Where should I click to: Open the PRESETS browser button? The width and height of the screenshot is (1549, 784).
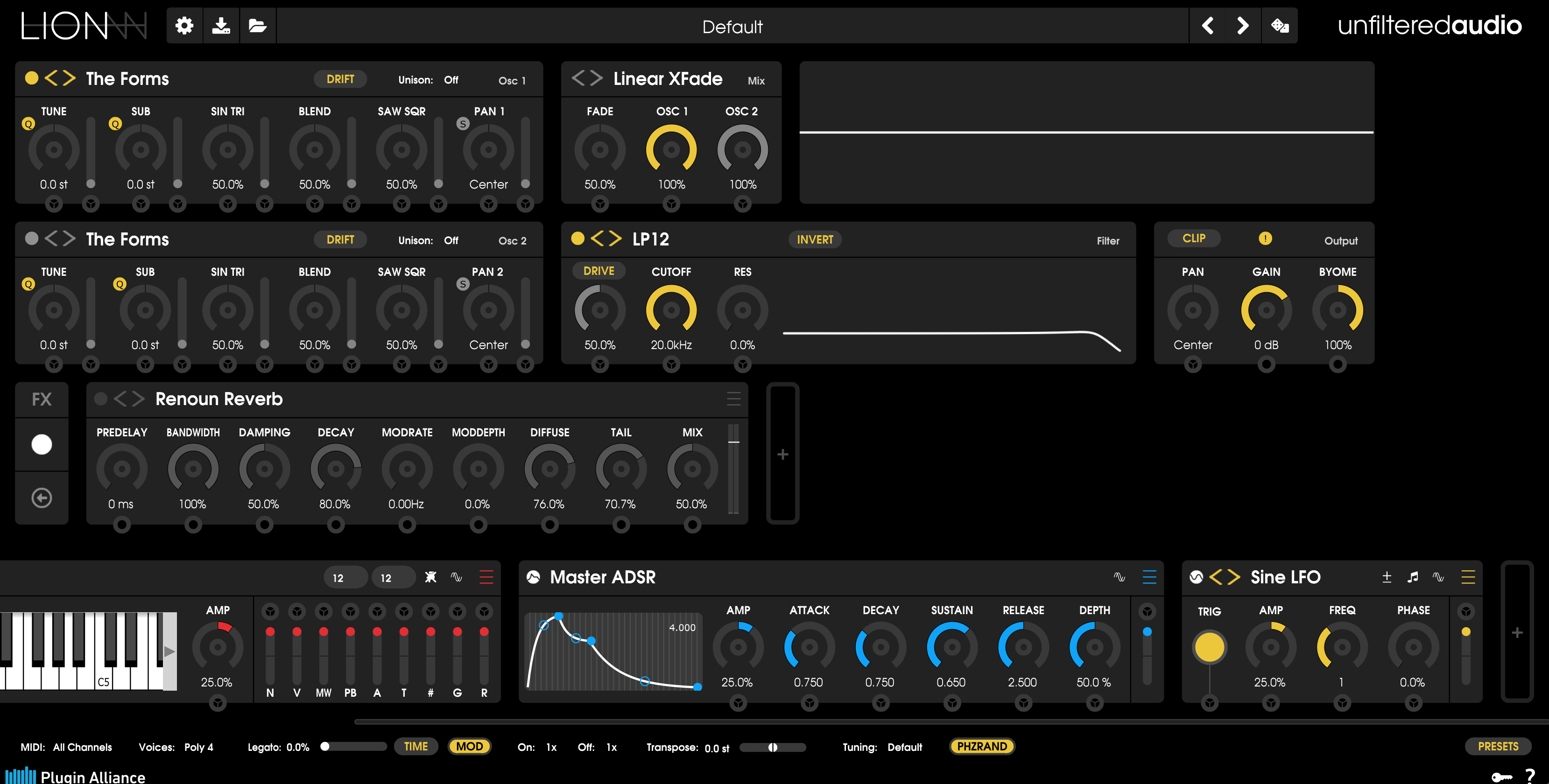click(x=1498, y=747)
